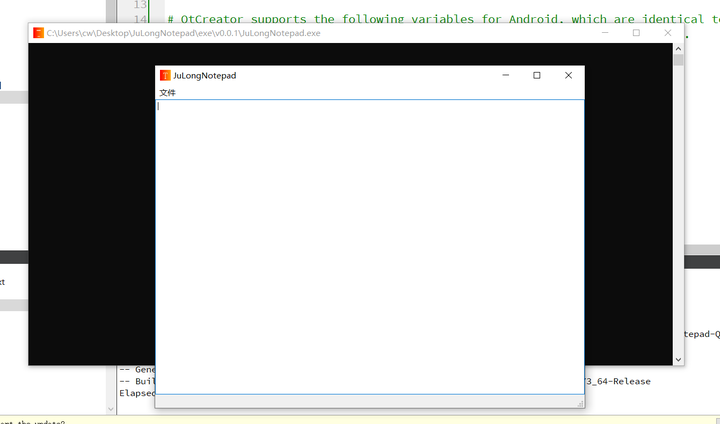Open the 文件 menu
Viewport: 720px width, 424px height.
click(167, 93)
